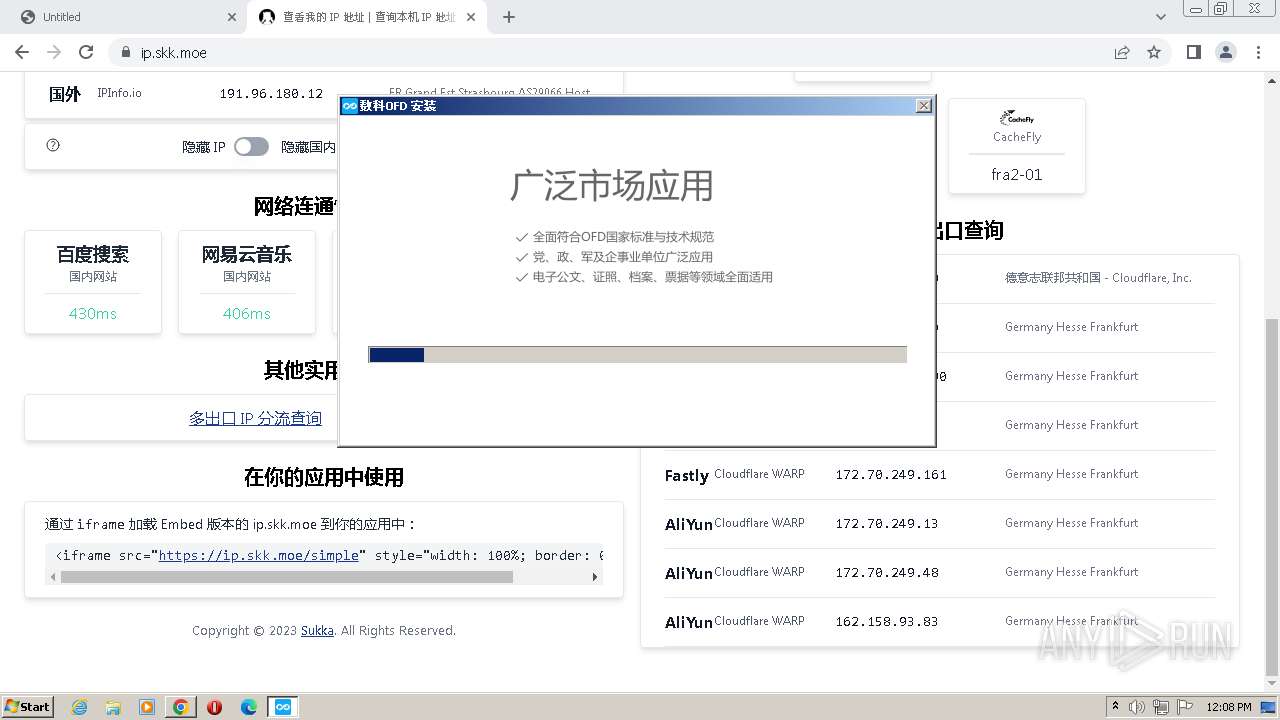Screen dimensions: 1280x720
Task: Toggle the 隐藏 IP switch
Action: [x=251, y=147]
